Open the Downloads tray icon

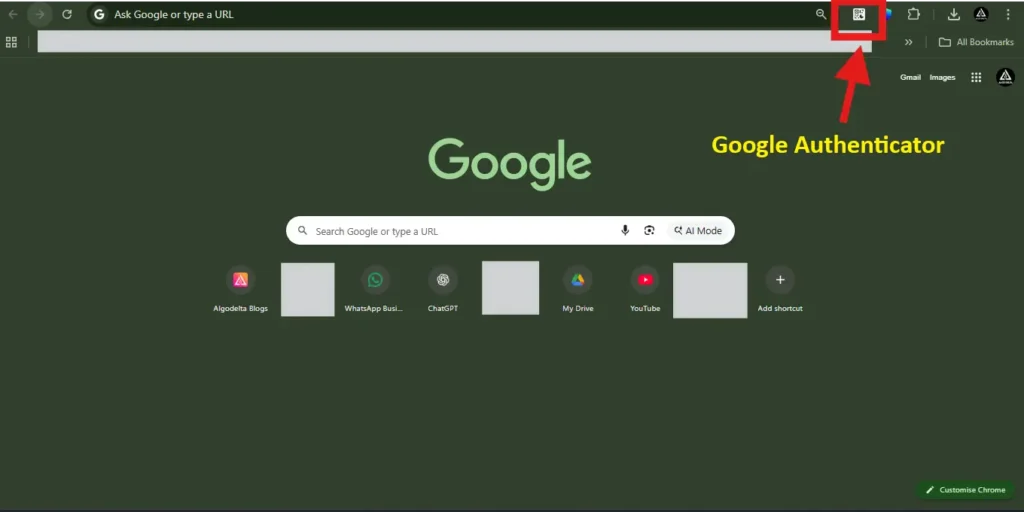click(953, 14)
